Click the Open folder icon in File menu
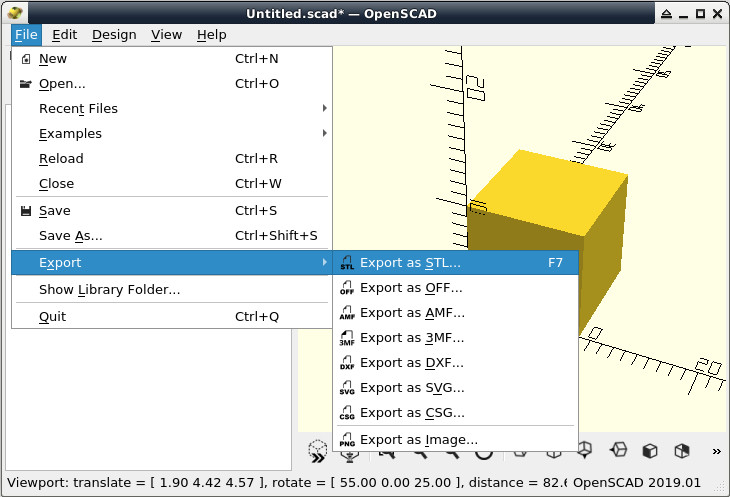Screen dimensions: 730x497 (26, 84)
